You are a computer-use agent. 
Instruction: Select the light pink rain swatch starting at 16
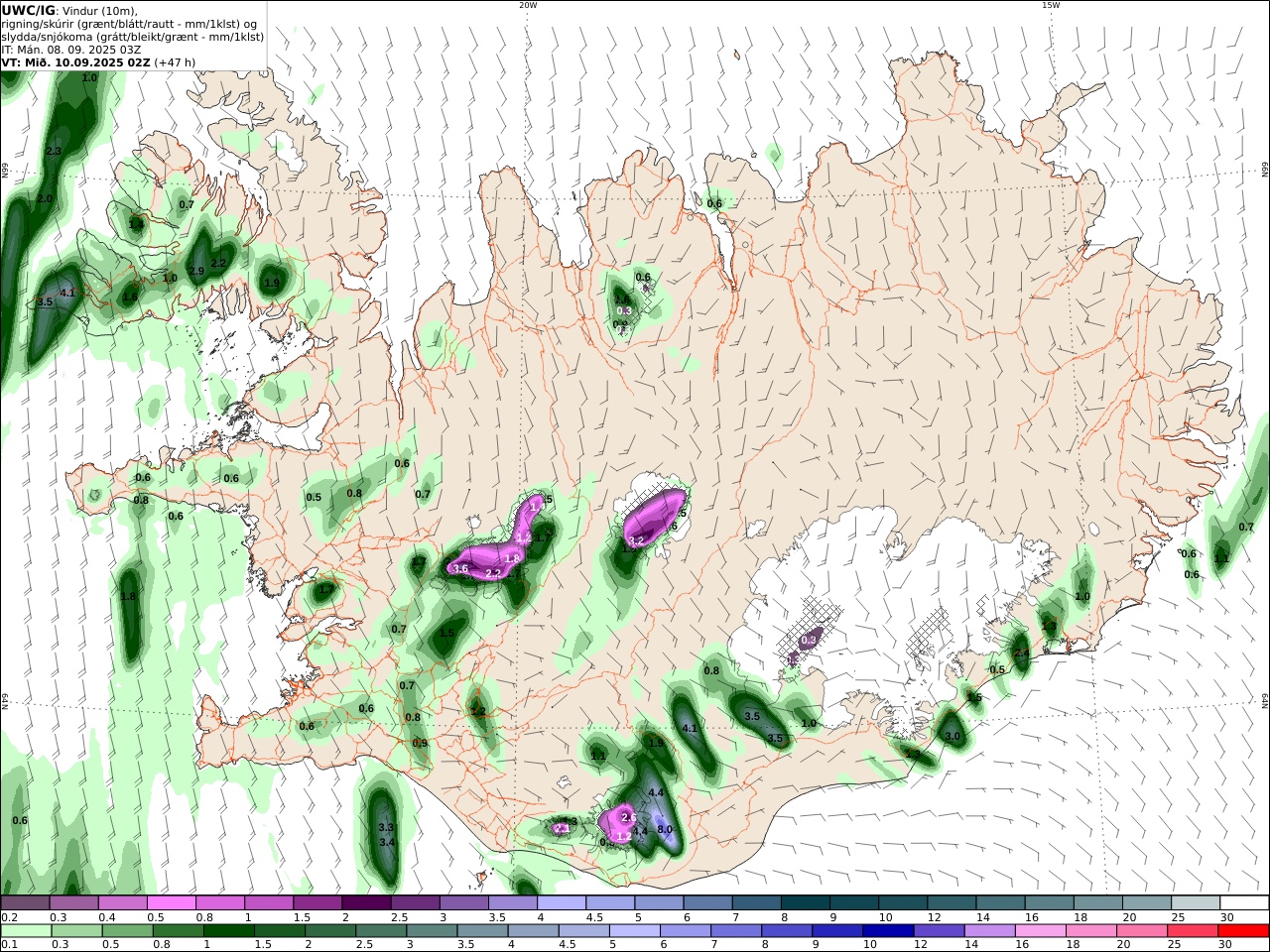click(1041, 931)
